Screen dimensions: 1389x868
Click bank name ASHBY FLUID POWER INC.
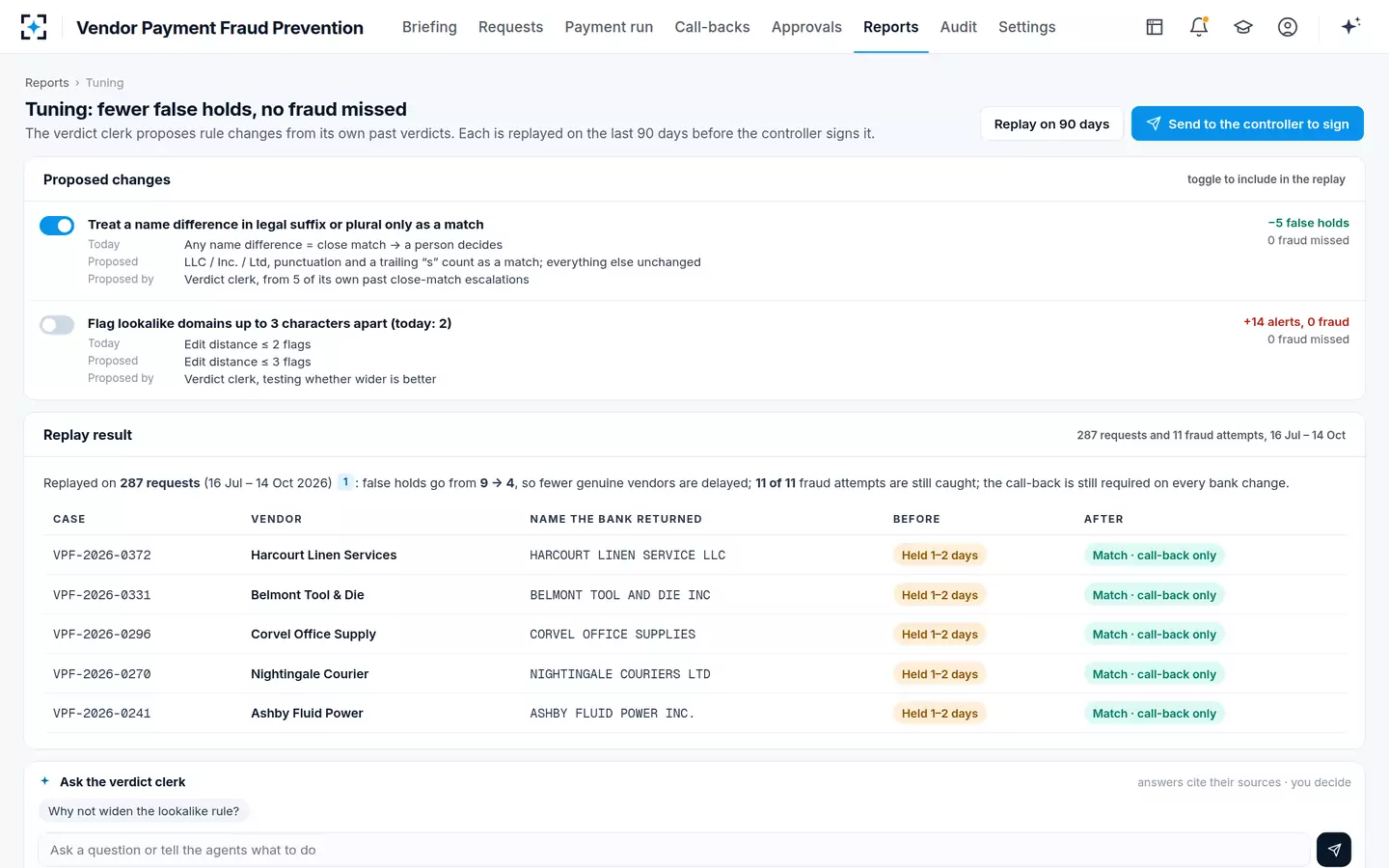click(x=613, y=714)
